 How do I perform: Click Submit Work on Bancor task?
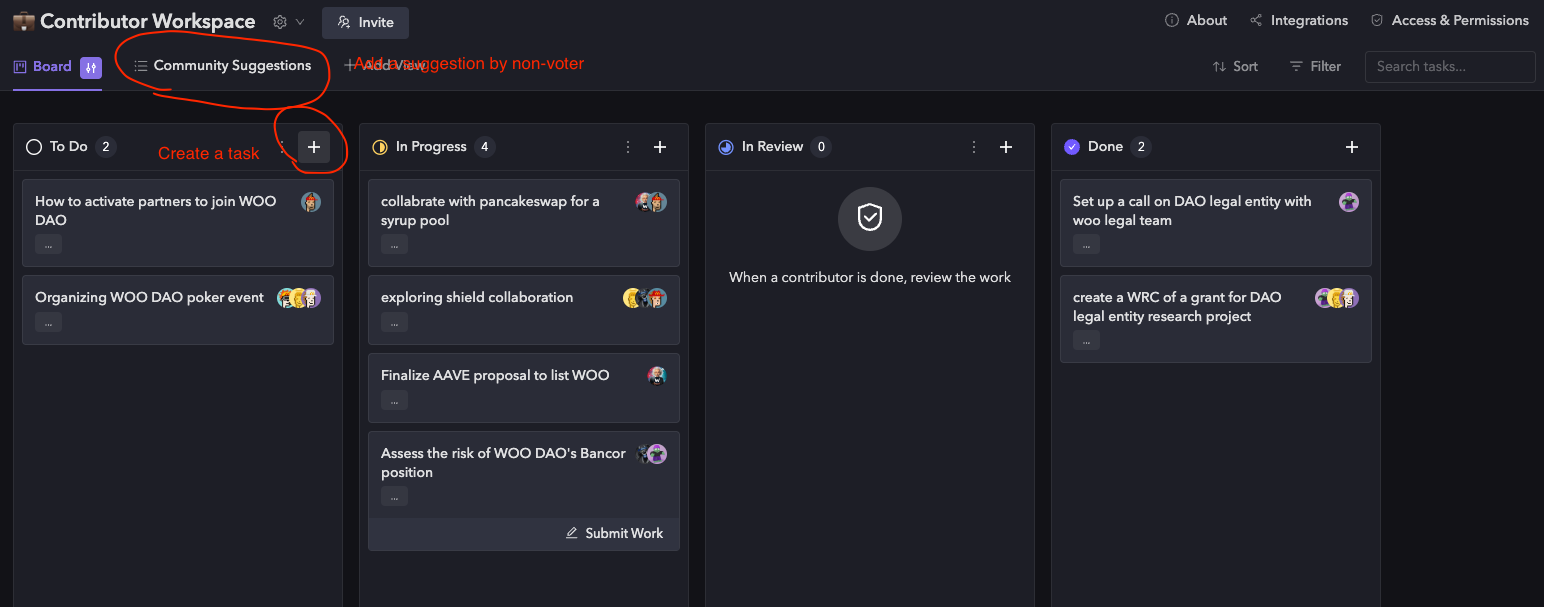pos(614,533)
